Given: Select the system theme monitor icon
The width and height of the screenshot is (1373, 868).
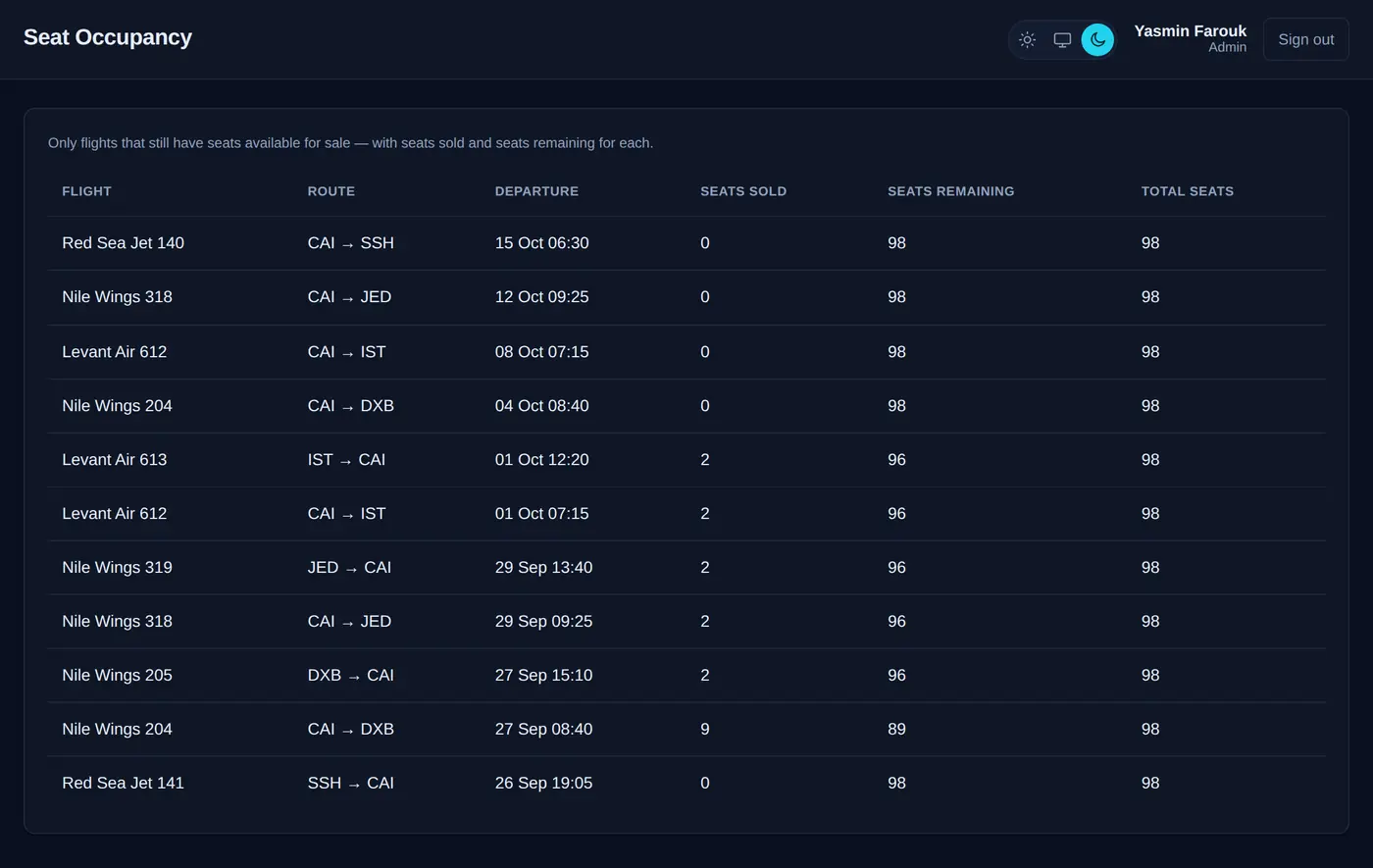Looking at the screenshot, I should [x=1062, y=40].
